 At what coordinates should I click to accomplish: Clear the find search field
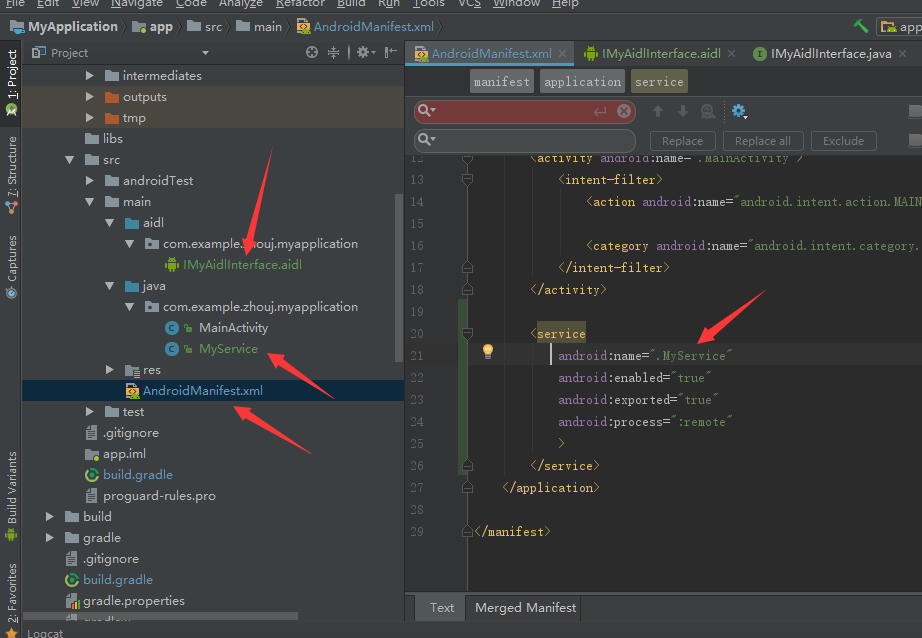(x=625, y=111)
